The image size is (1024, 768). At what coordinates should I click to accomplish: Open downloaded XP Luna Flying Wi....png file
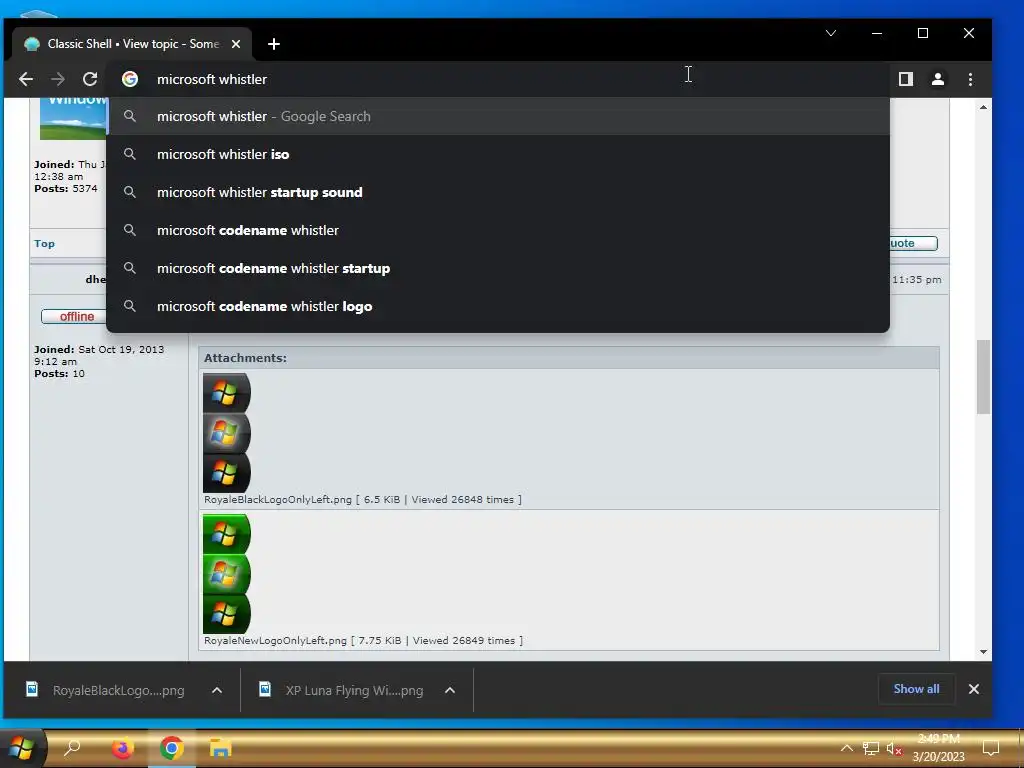pyautogui.click(x=342, y=690)
